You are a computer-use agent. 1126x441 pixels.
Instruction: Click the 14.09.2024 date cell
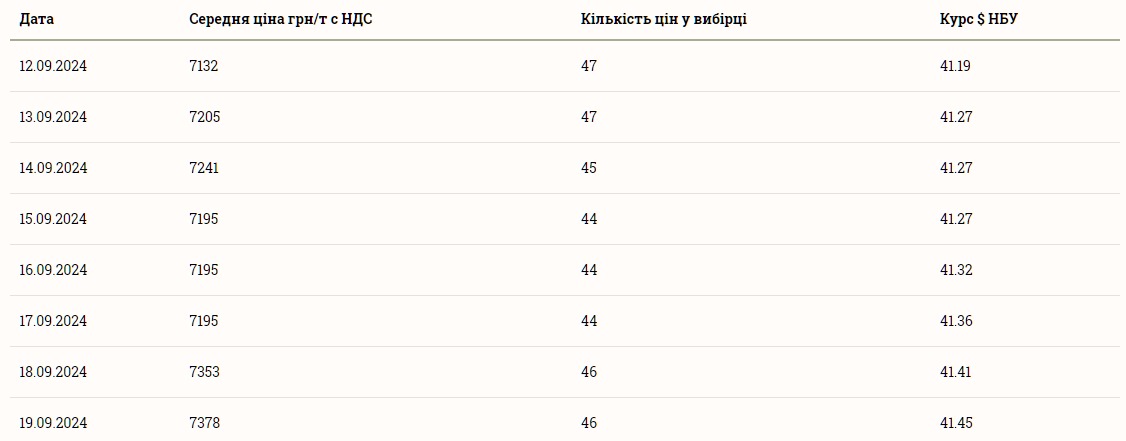point(53,168)
